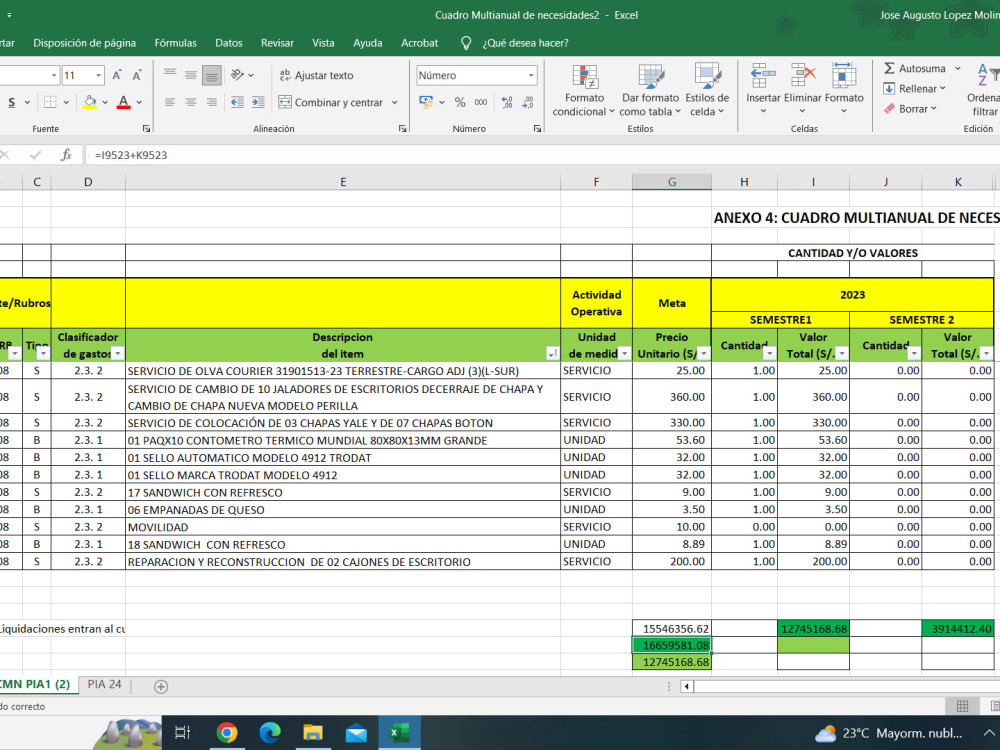Click Insertar cells button

[x=763, y=89]
